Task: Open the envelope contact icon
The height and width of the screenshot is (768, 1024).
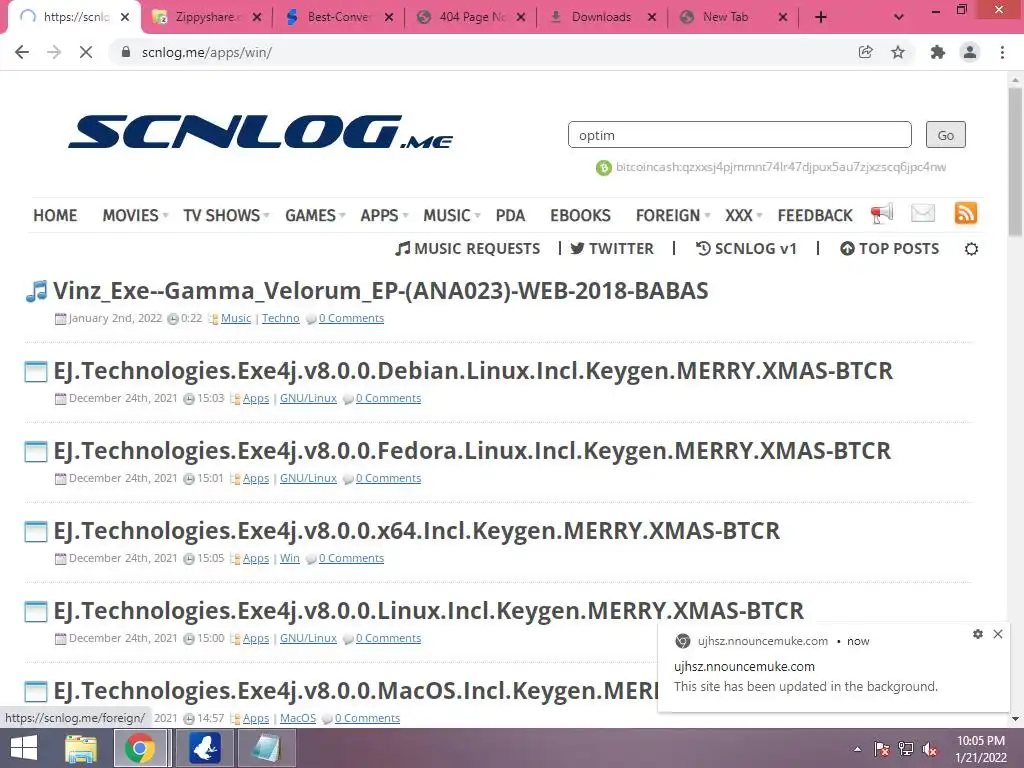Action: pos(923,214)
